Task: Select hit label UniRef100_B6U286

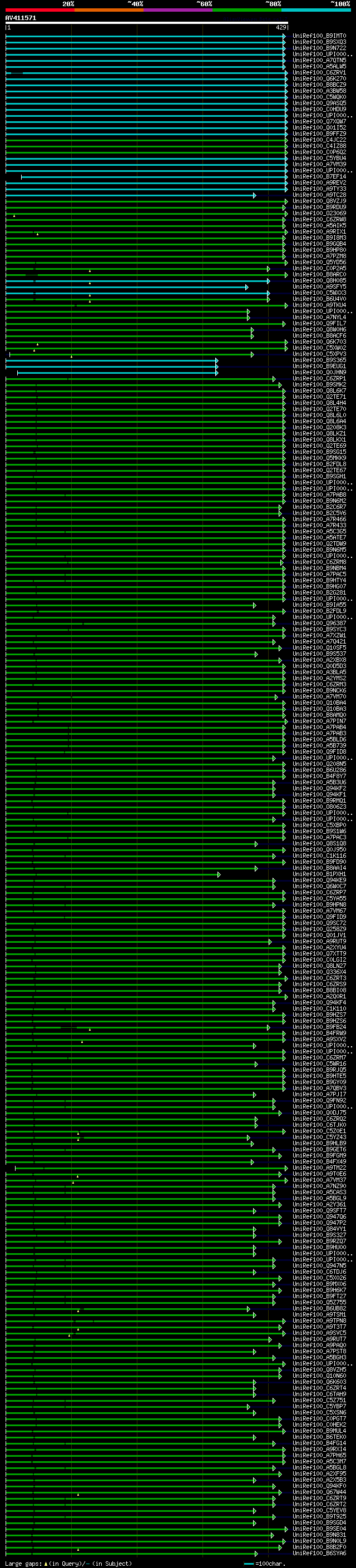Action: coord(319,770)
